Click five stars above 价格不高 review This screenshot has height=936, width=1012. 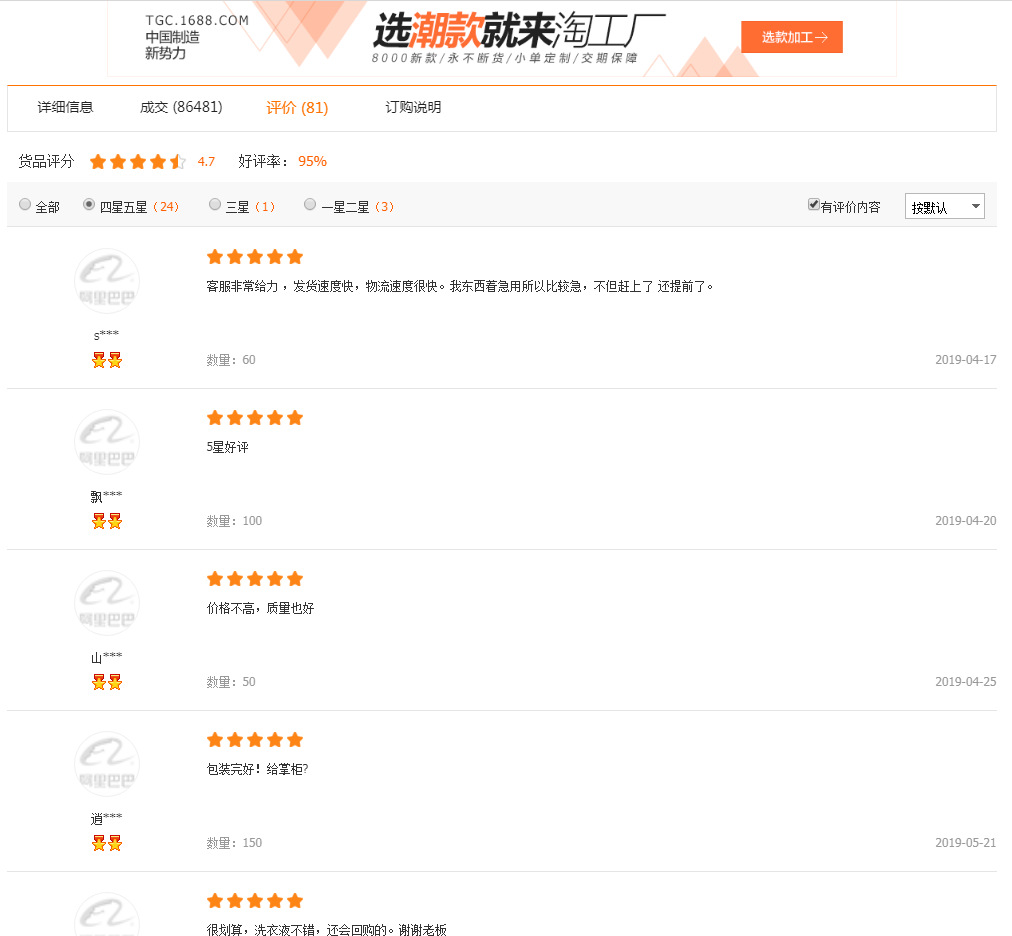coord(255,580)
